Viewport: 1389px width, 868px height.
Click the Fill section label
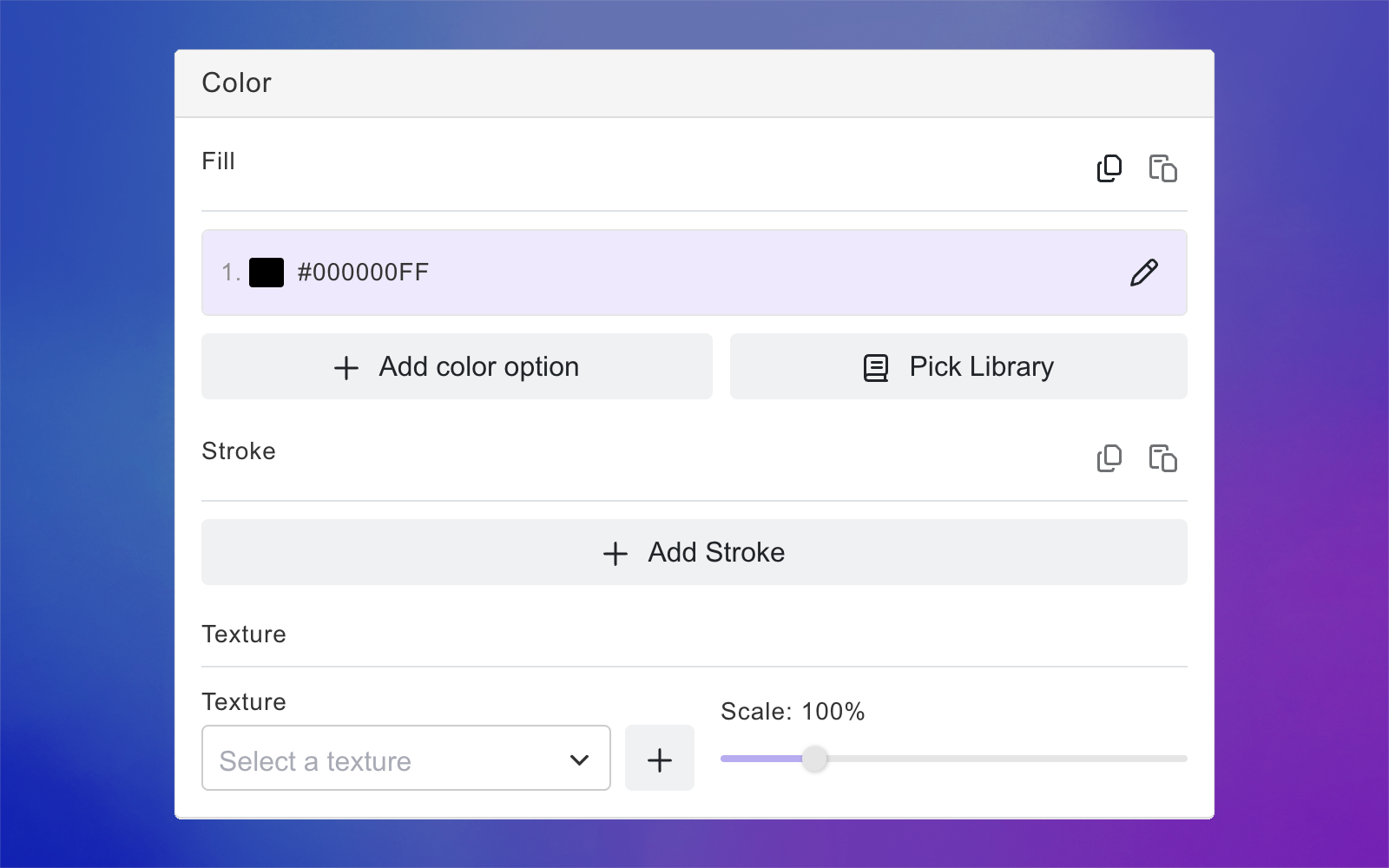pyautogui.click(x=219, y=161)
